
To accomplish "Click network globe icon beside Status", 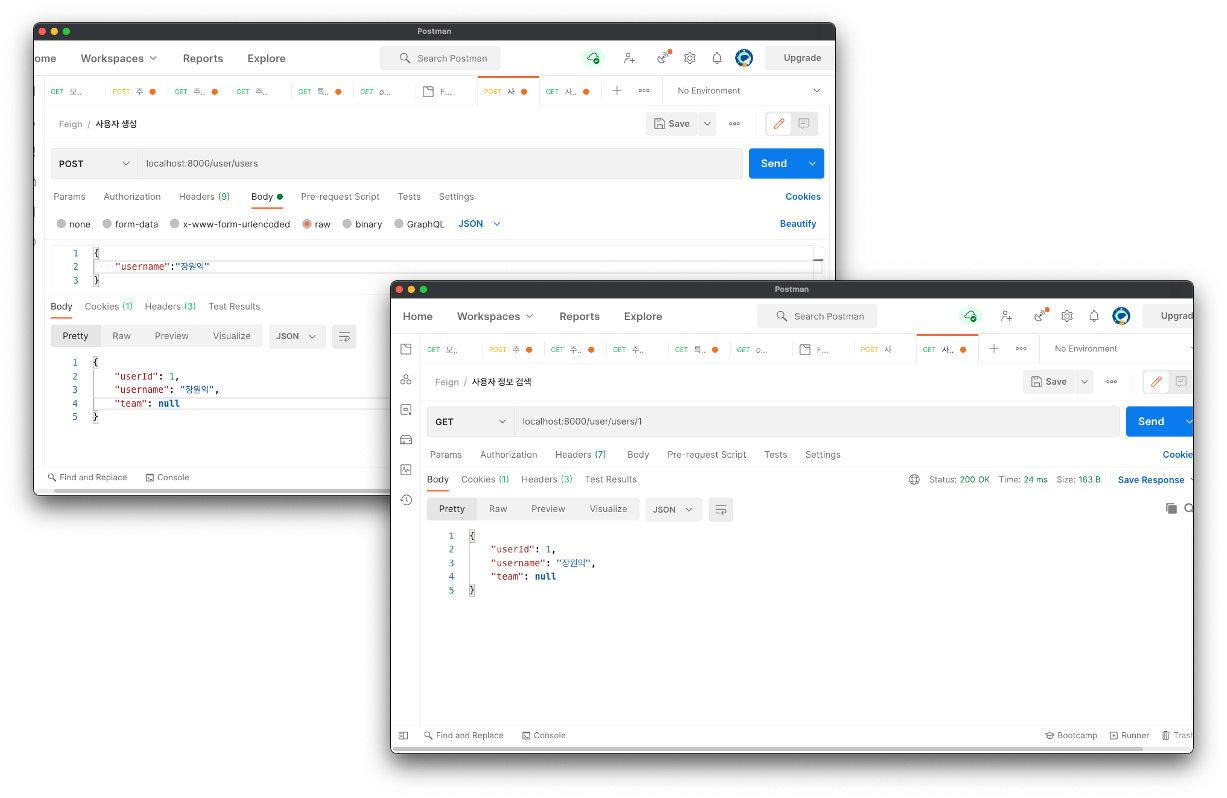I will [x=914, y=480].
